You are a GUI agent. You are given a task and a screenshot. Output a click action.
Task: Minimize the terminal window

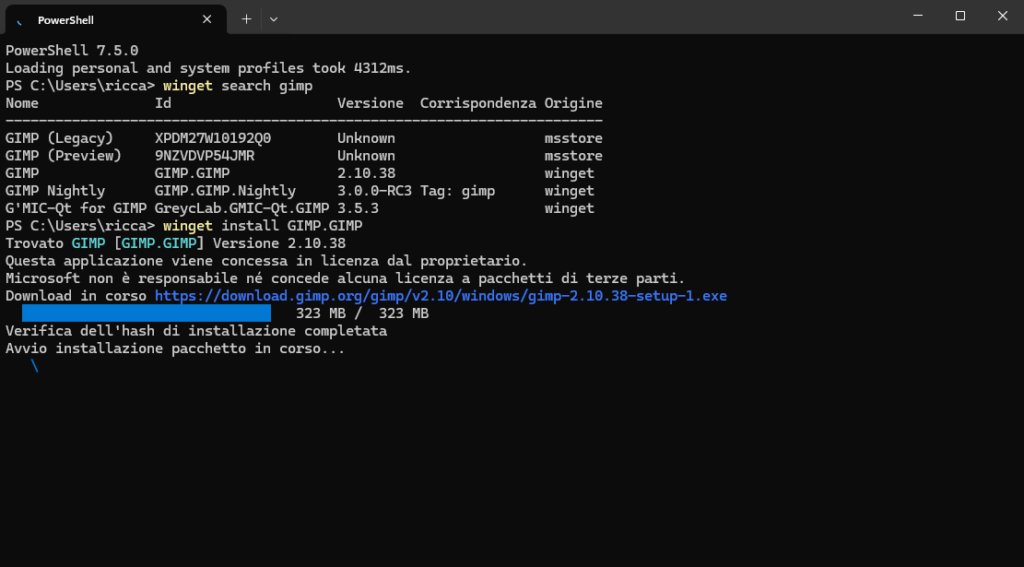pyautogui.click(x=918, y=16)
